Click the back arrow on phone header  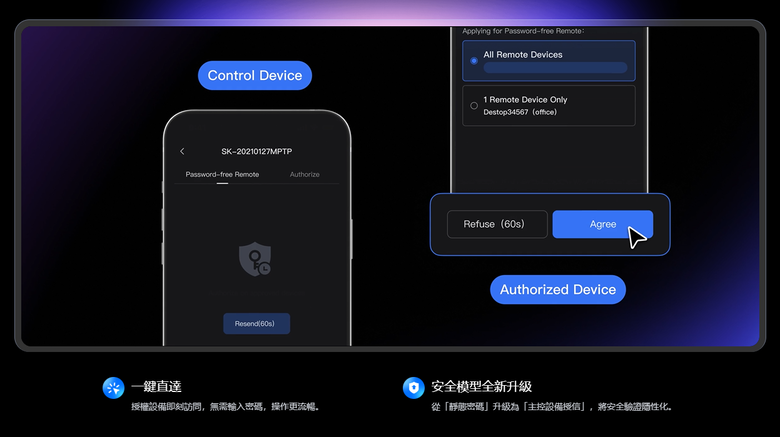182,151
